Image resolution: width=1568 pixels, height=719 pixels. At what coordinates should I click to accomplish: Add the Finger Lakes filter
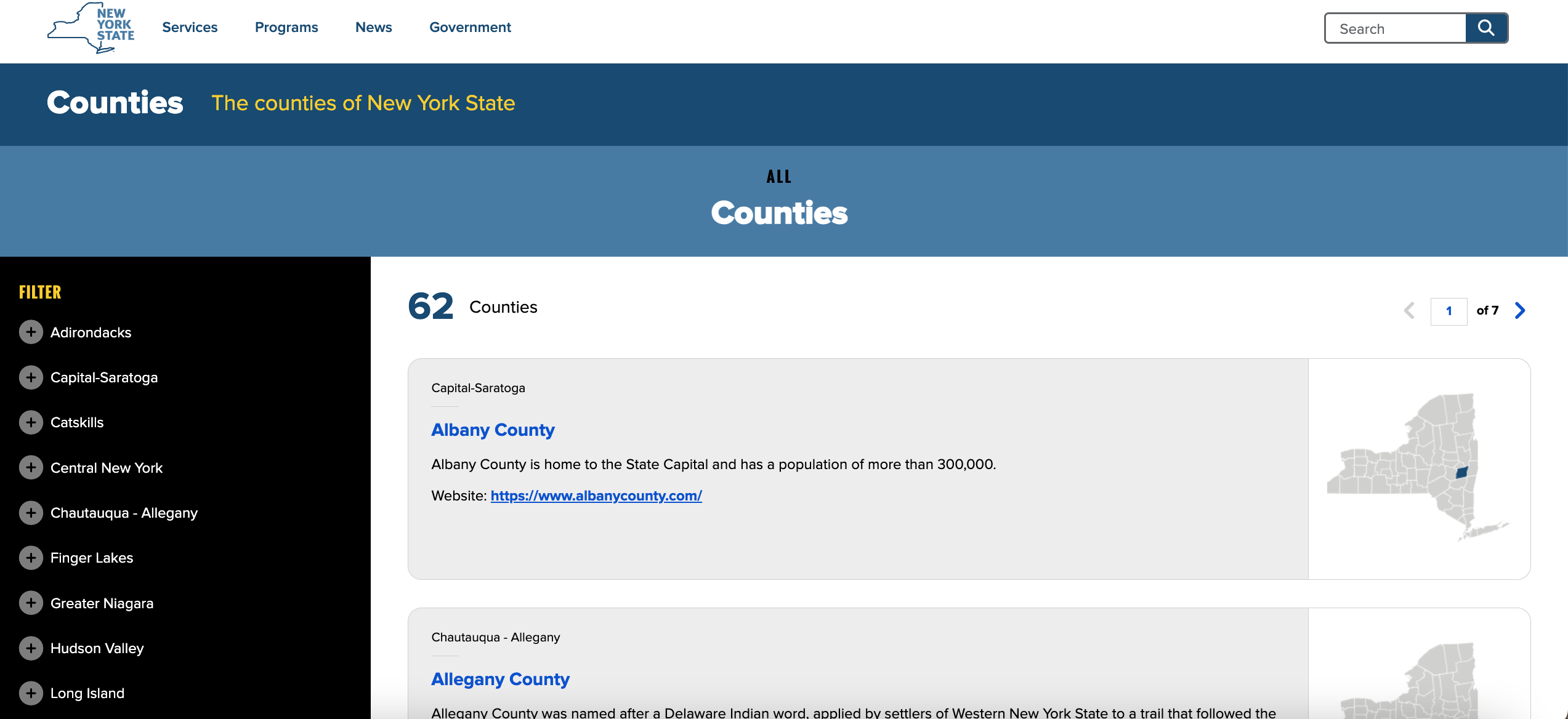[31, 558]
